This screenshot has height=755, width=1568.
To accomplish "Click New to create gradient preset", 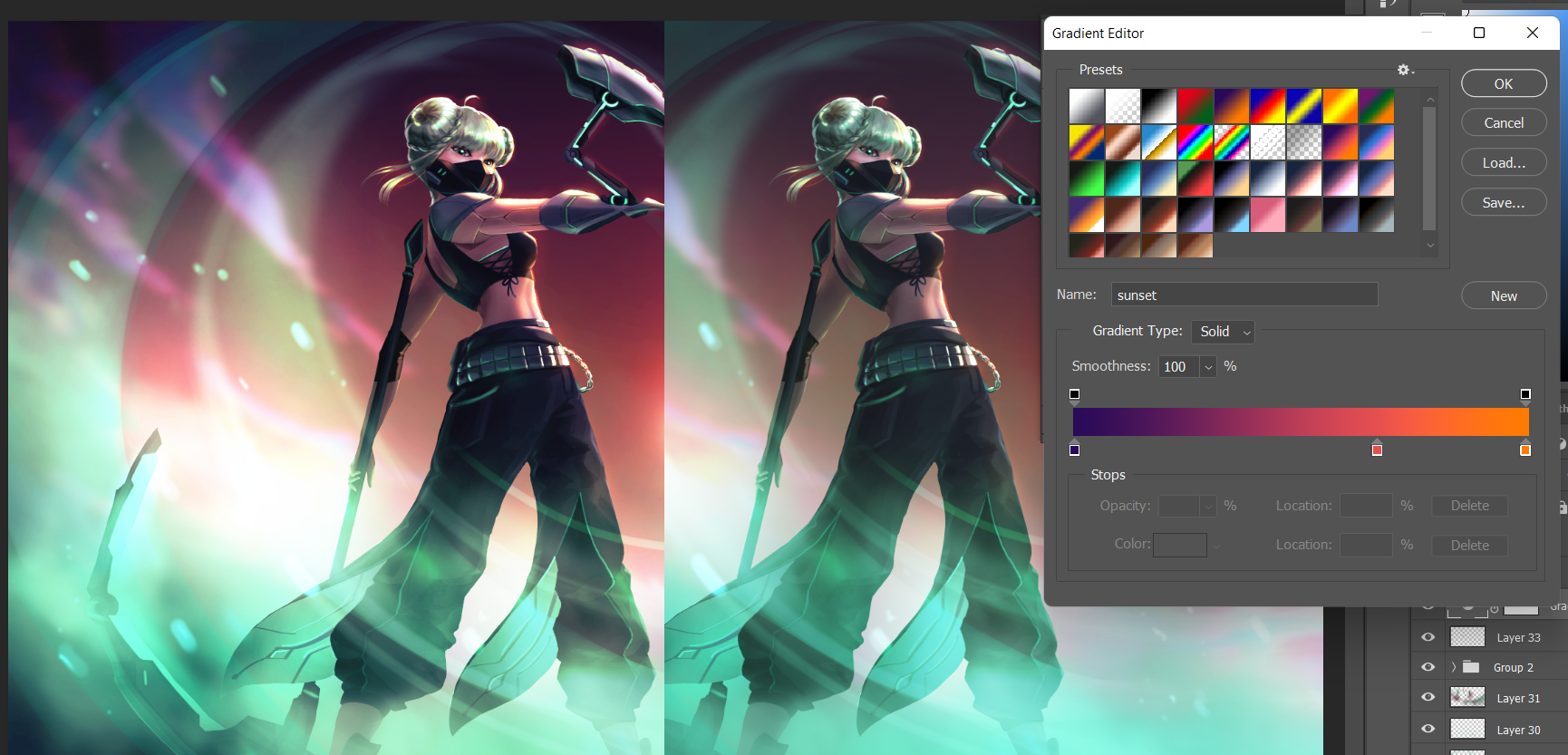I will pyautogui.click(x=1504, y=296).
